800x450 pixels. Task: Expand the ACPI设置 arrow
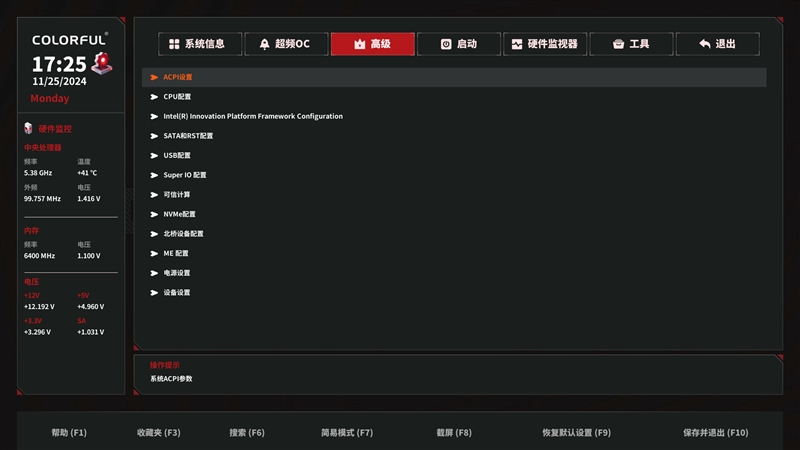154,77
